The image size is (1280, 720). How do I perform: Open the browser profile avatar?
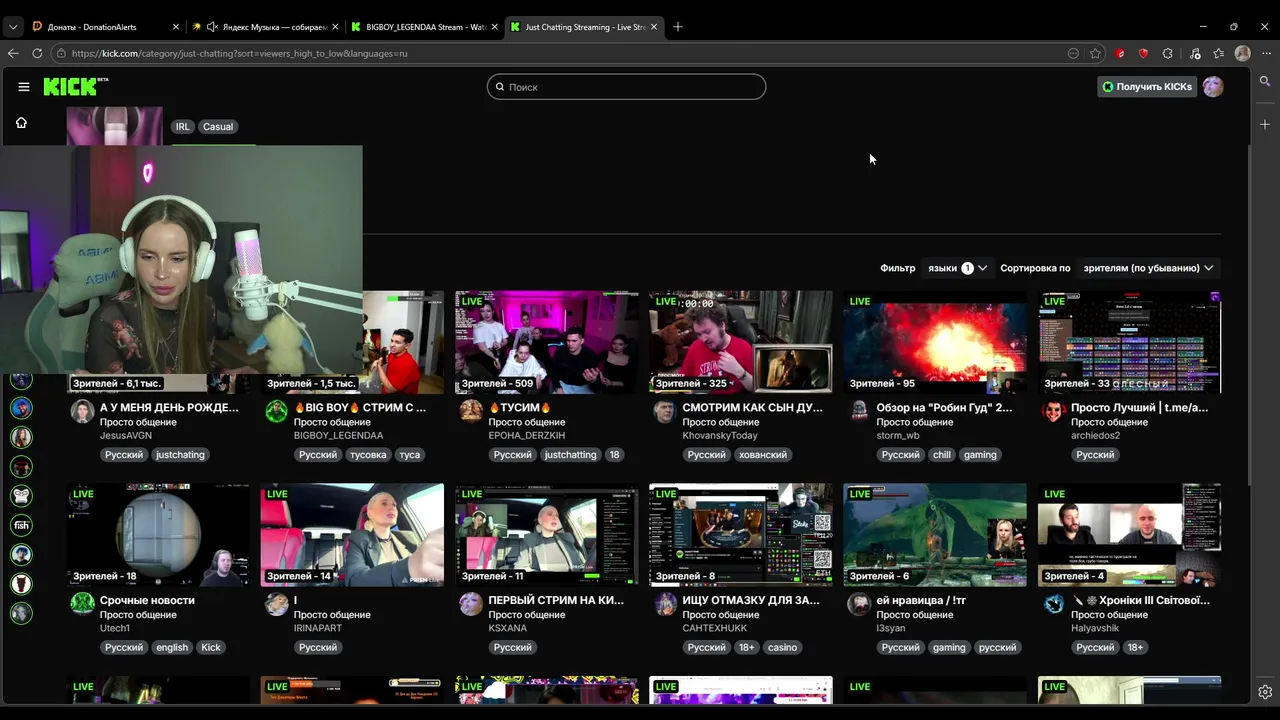coord(1242,53)
